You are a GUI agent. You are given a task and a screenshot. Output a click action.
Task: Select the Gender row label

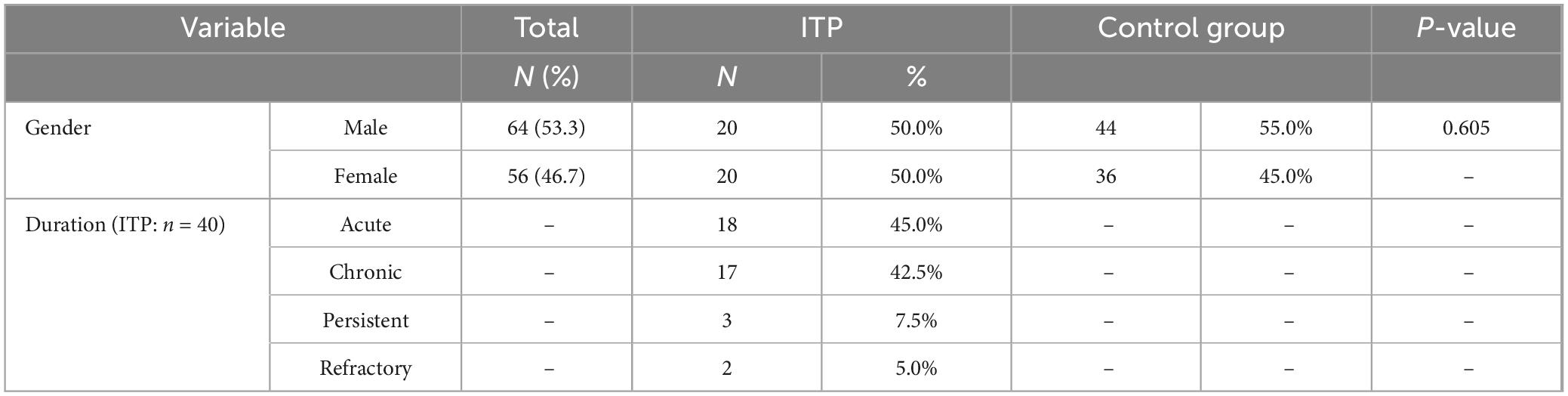(58, 128)
